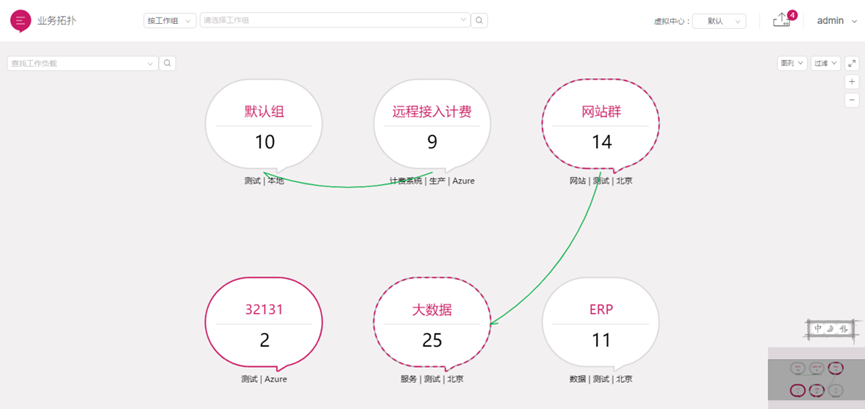Select the 网站群 workgroup bubble
The height and width of the screenshot is (409, 865).
click(x=601, y=125)
